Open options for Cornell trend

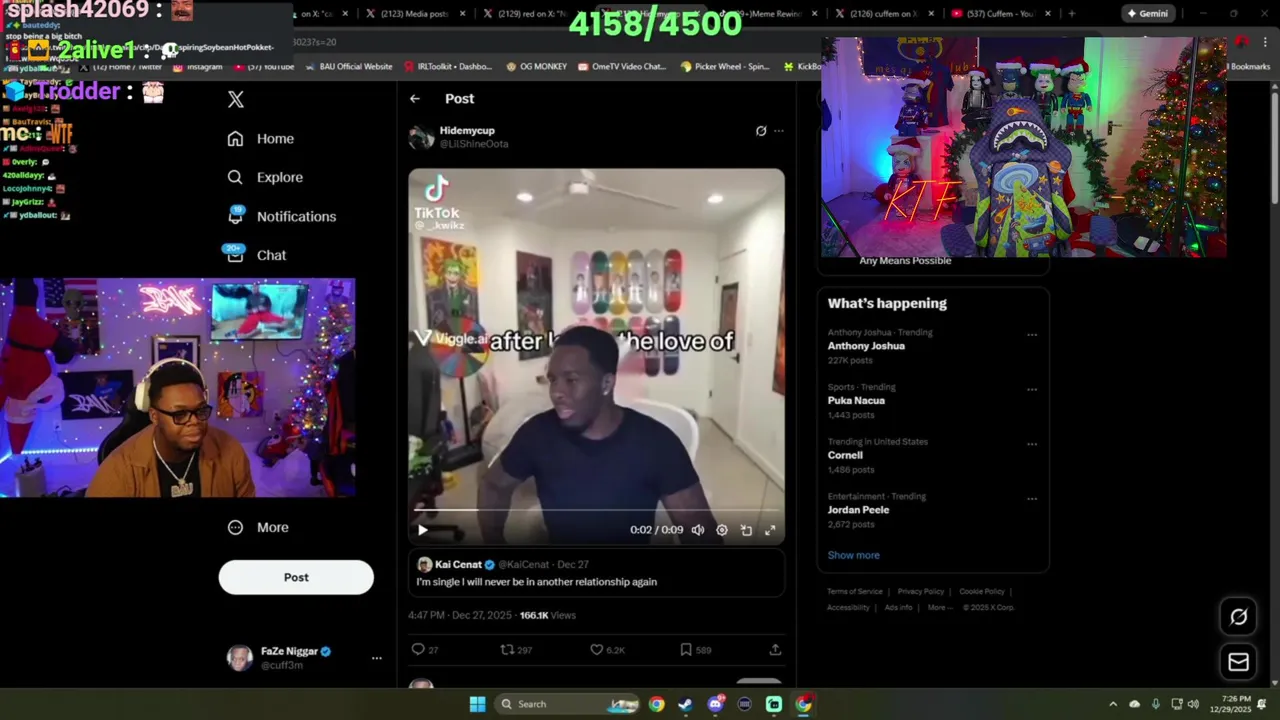tap(1032, 444)
